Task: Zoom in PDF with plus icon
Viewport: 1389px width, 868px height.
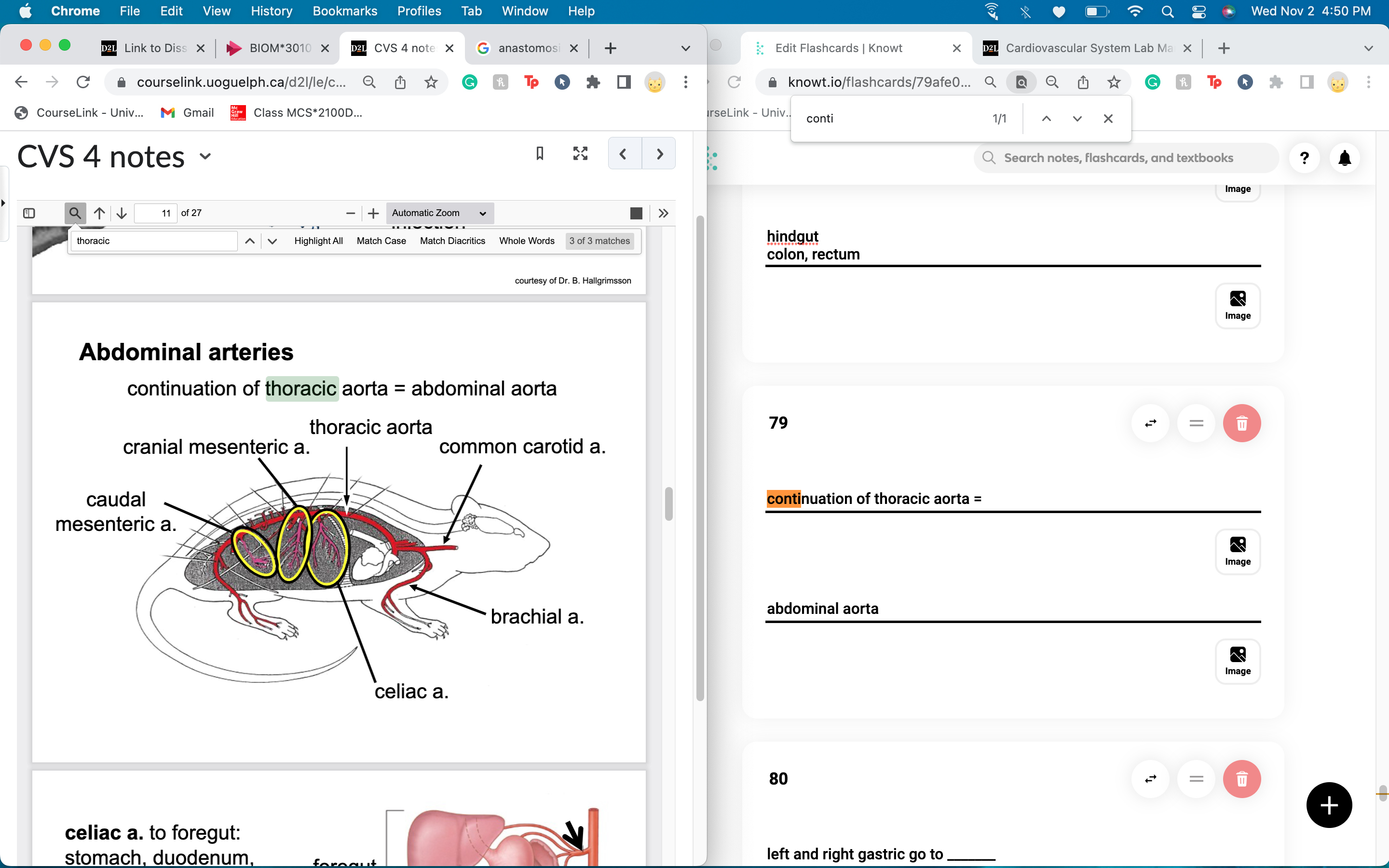Action: [x=373, y=213]
